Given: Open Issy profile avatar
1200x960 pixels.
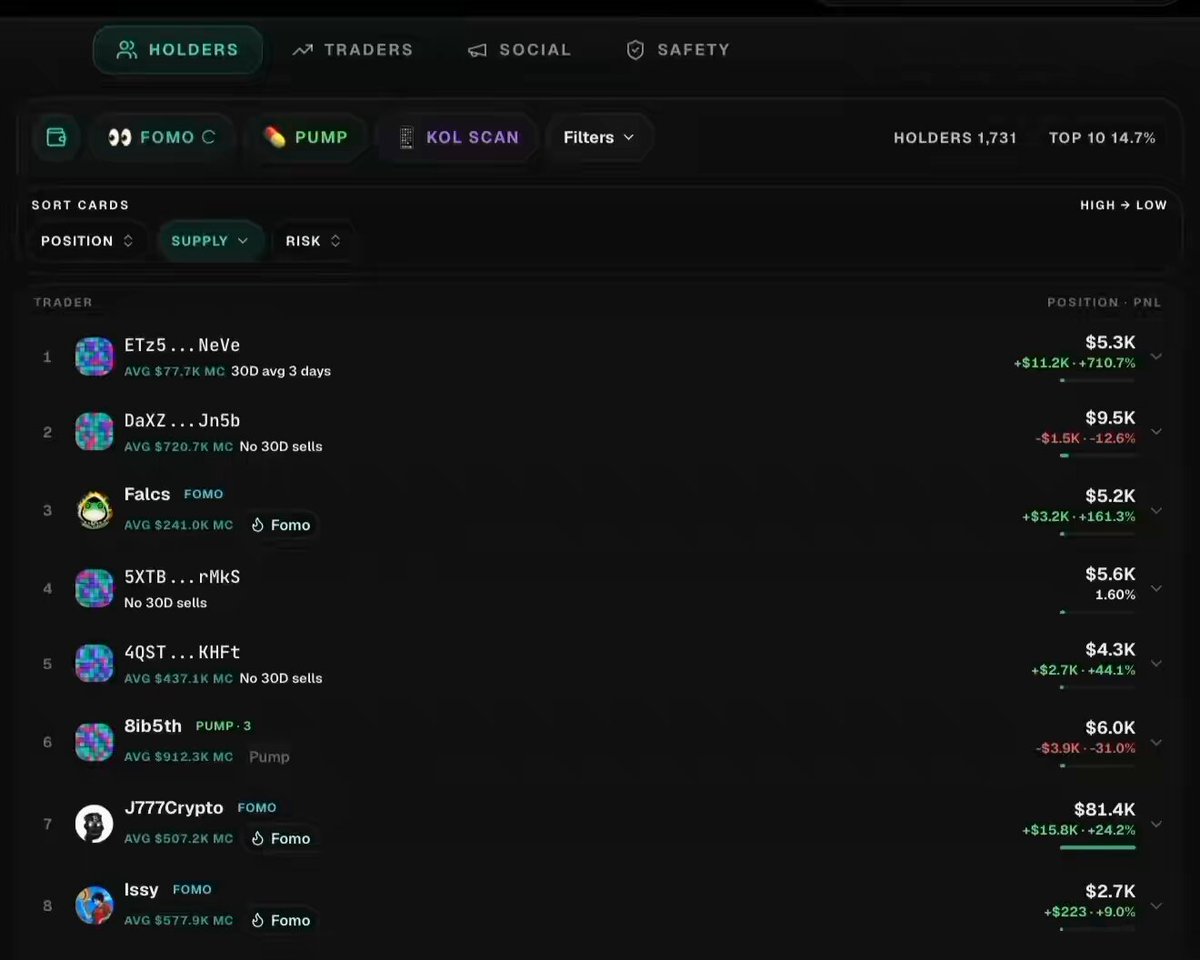Looking at the screenshot, I should (x=94, y=906).
